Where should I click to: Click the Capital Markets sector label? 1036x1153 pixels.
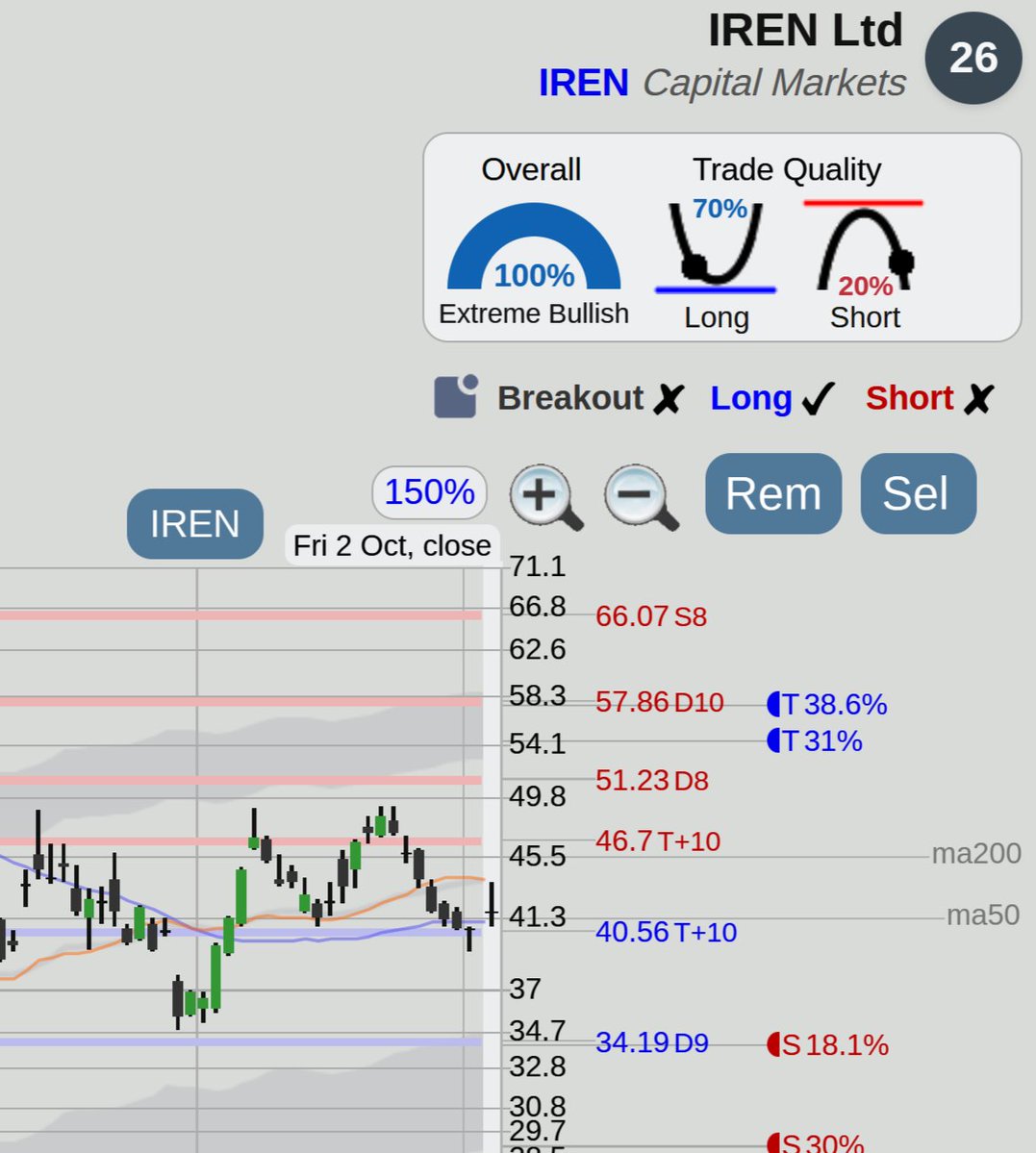coord(774,83)
